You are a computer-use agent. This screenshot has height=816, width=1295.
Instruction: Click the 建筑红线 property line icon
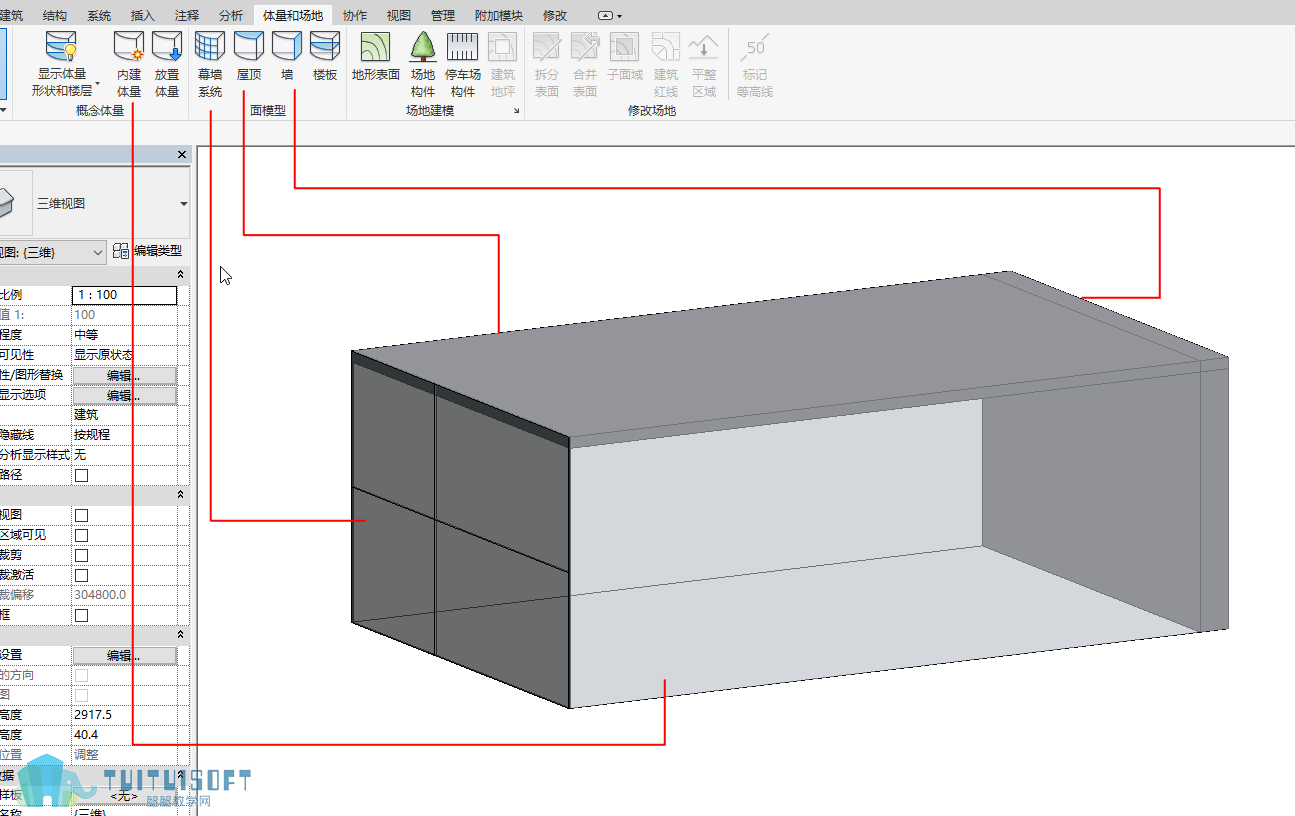(x=666, y=64)
